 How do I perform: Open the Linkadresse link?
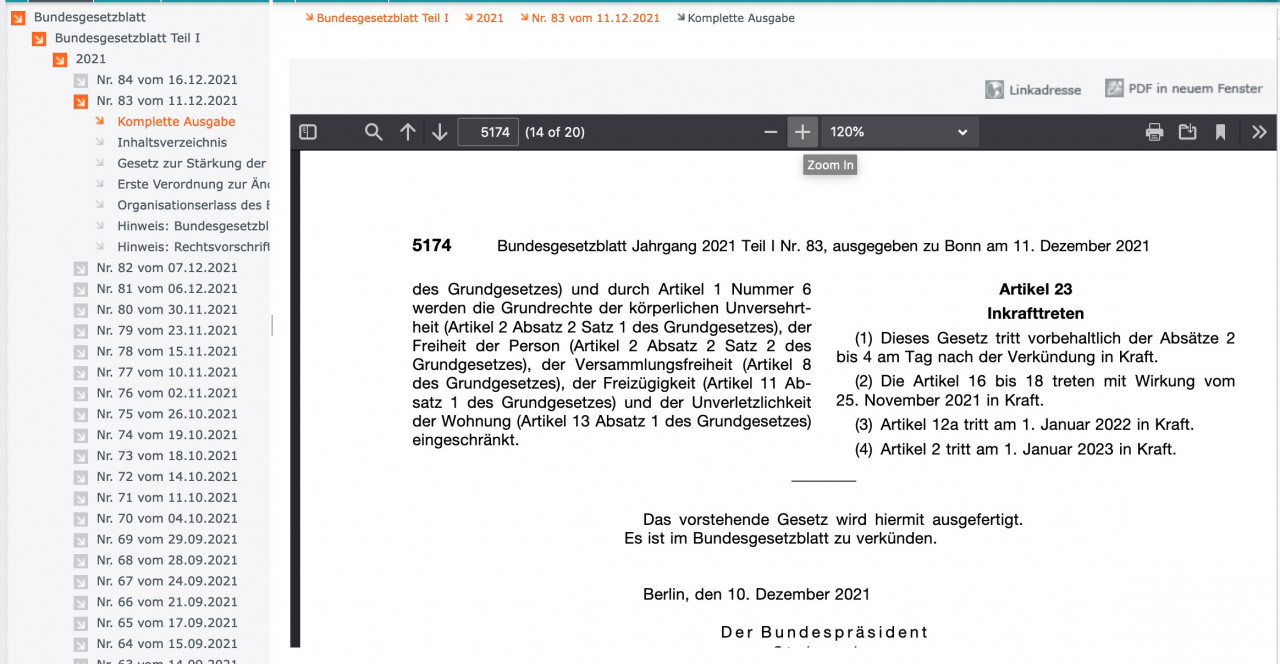1034,90
